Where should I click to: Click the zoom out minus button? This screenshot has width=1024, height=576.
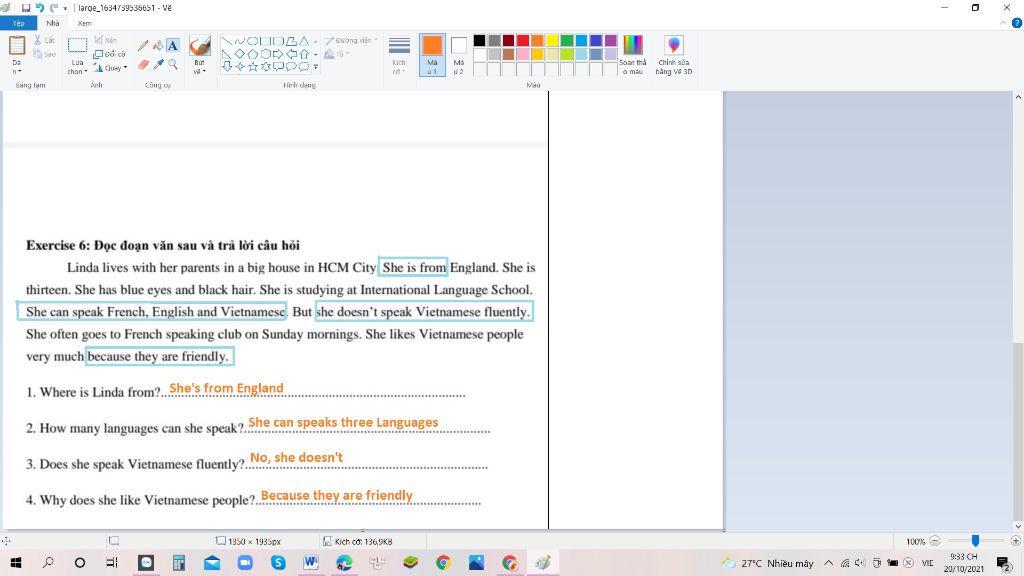click(935, 541)
